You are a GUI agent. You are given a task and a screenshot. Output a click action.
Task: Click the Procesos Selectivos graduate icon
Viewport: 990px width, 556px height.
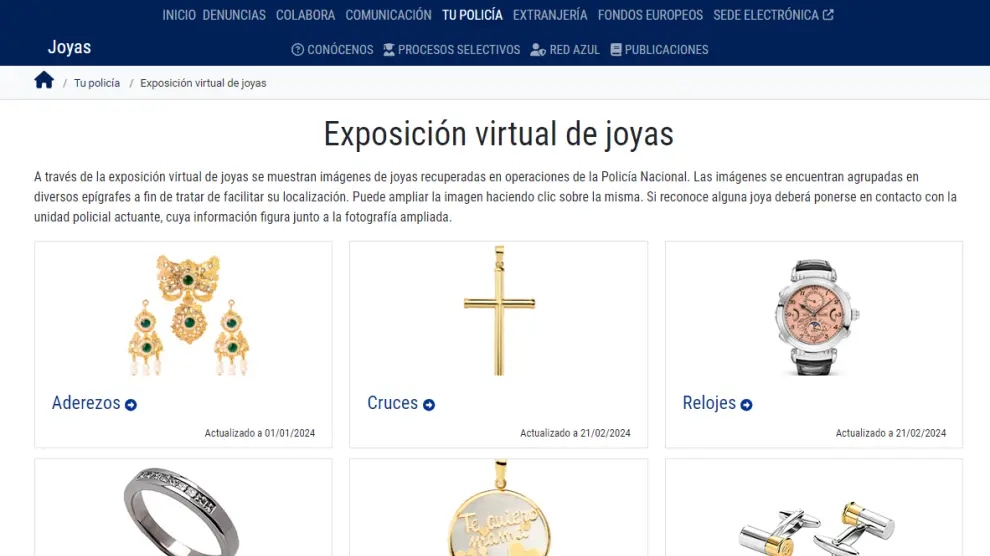389,50
